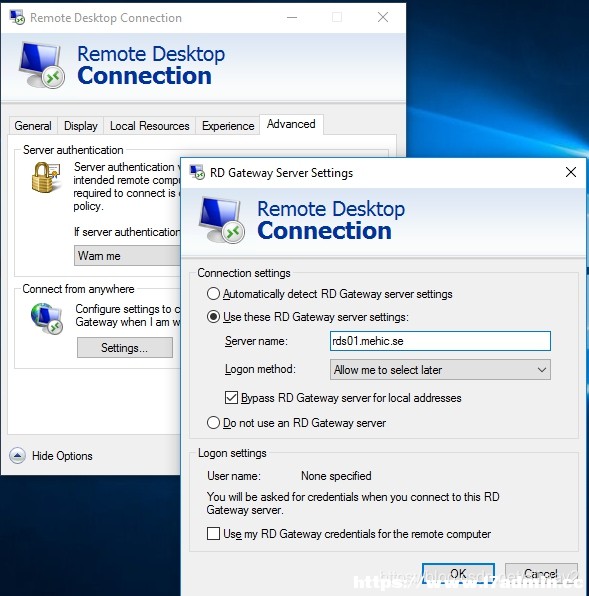
Task: Click the padlock server authentication icon
Action: pos(46,177)
